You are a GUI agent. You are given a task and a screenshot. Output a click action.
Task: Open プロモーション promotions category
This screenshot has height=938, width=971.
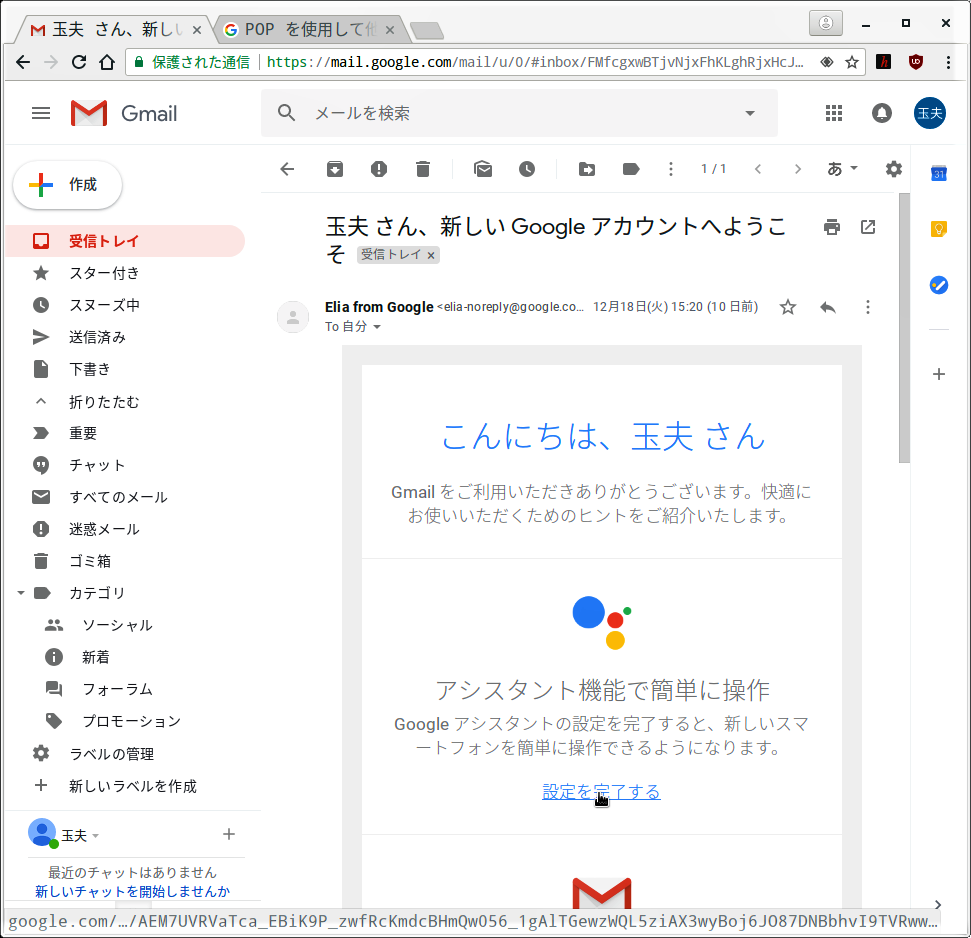click(x=131, y=721)
